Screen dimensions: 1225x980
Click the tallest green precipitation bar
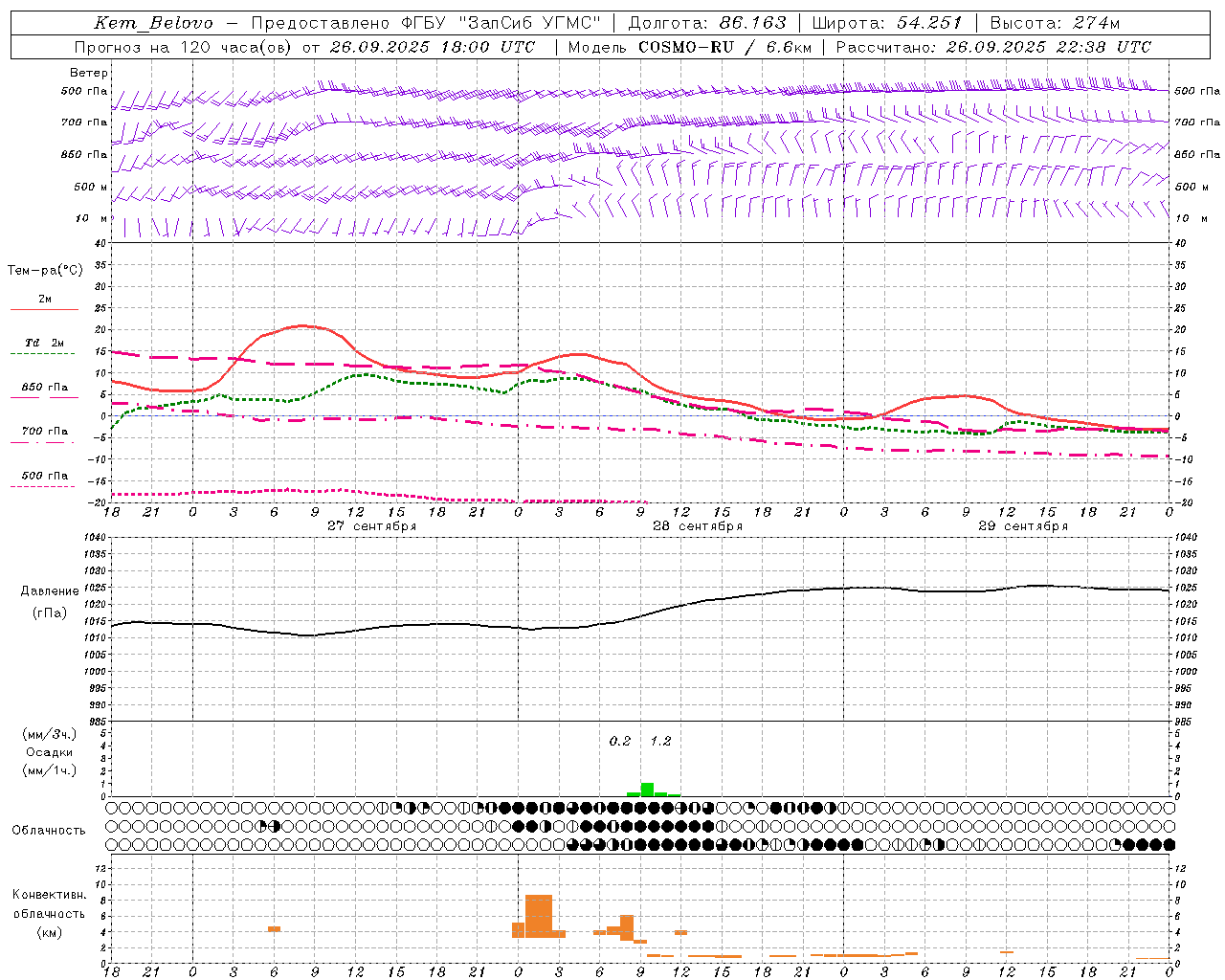tap(647, 790)
